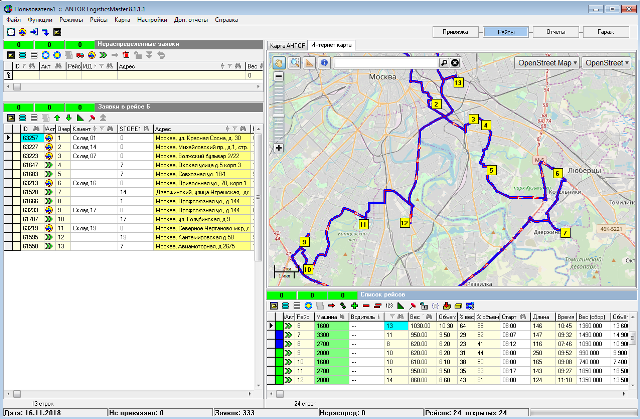Image resolution: width=640 pixels, height=419 pixels.
Task: Click the blue stepped down-arrow icon in main toolbar
Action: [x=45, y=32]
